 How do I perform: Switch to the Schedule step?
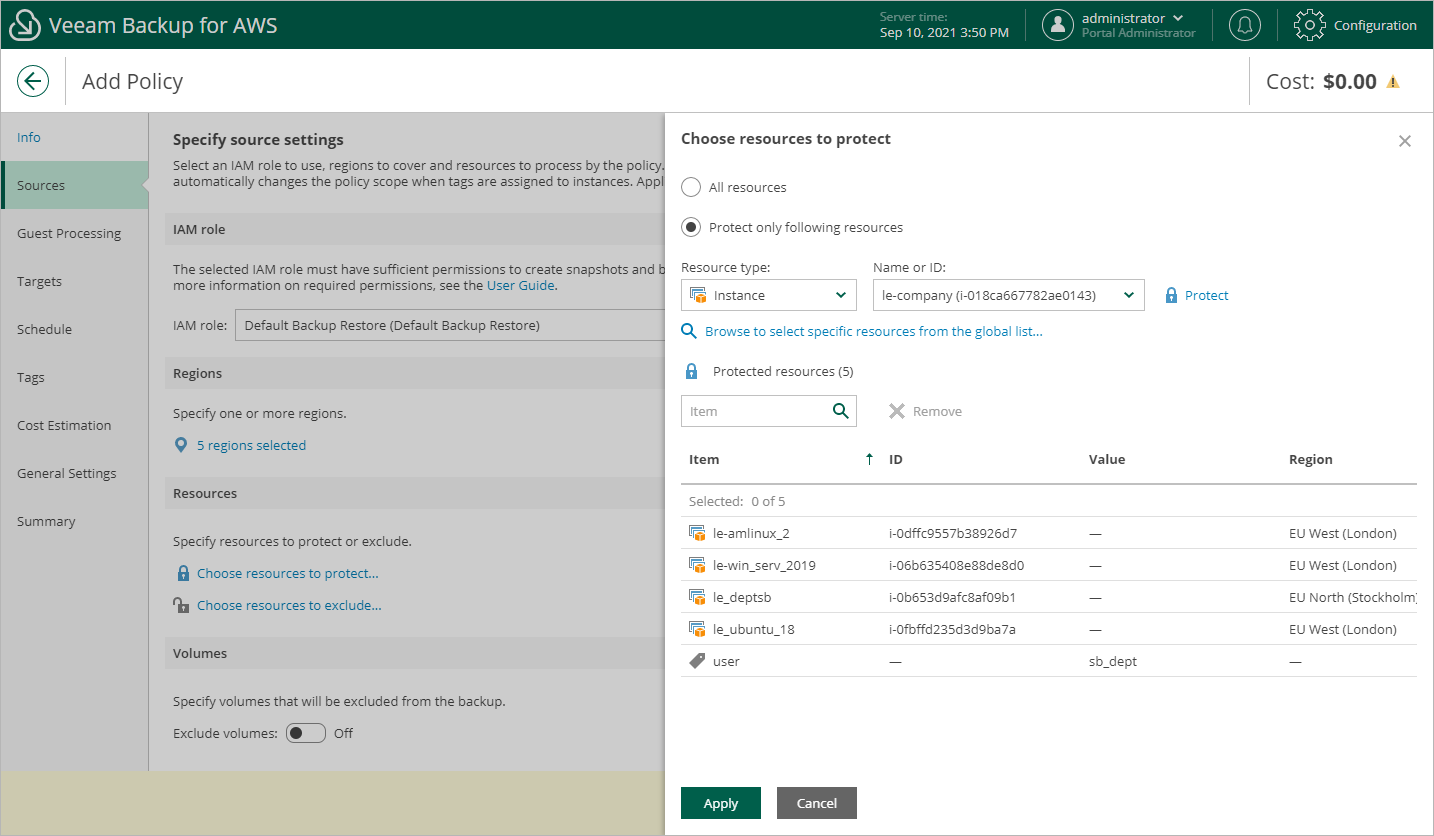(x=44, y=329)
